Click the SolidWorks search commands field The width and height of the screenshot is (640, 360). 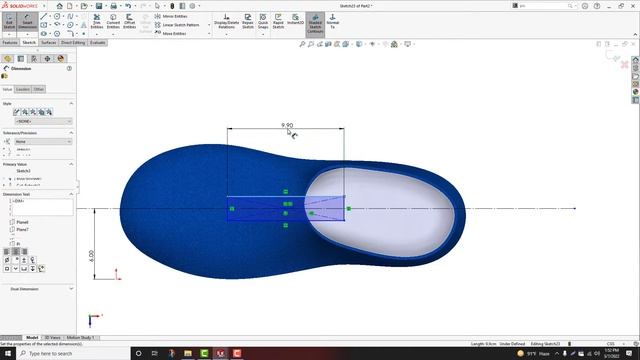pyautogui.click(x=544, y=6)
